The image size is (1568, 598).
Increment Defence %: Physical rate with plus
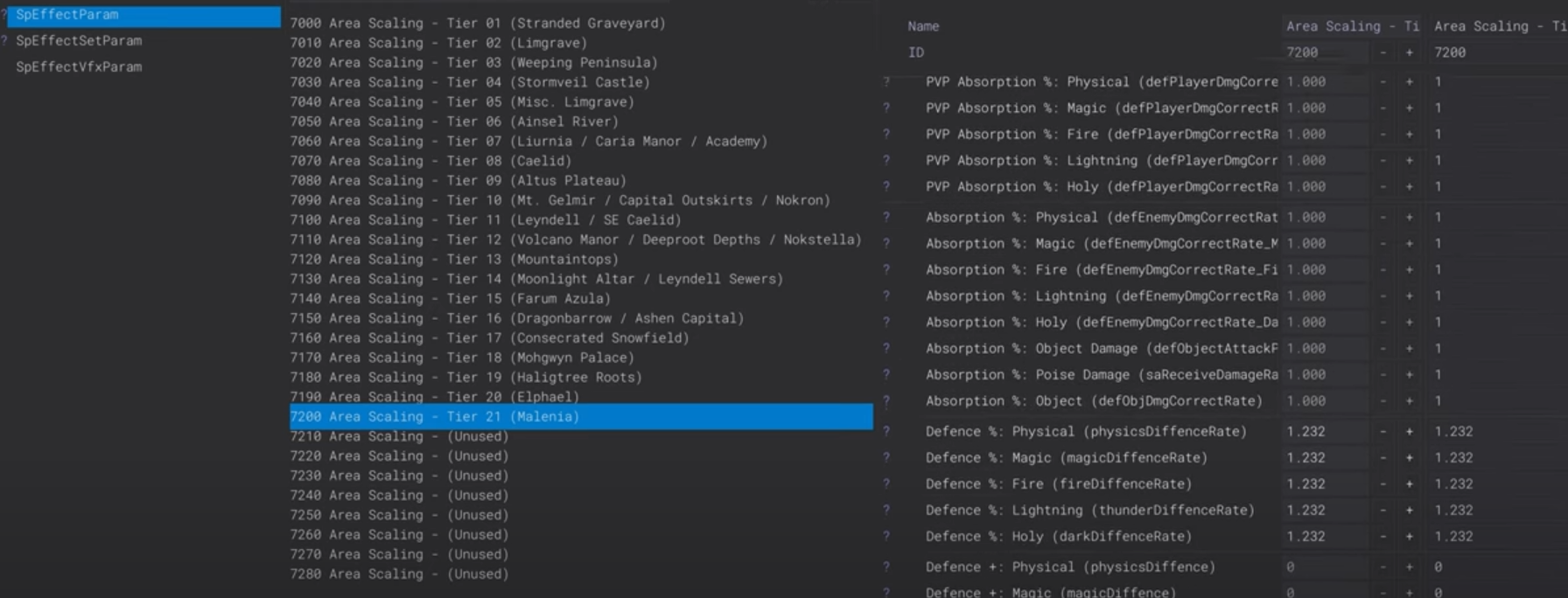pyautogui.click(x=1409, y=432)
